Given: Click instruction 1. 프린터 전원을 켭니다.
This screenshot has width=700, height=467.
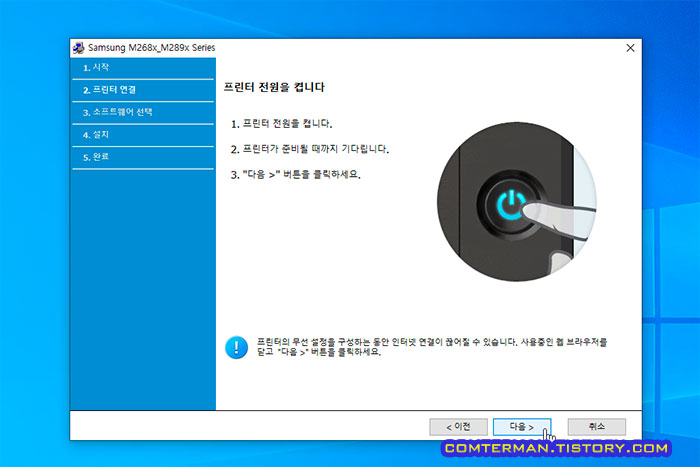Looking at the screenshot, I should point(281,124).
